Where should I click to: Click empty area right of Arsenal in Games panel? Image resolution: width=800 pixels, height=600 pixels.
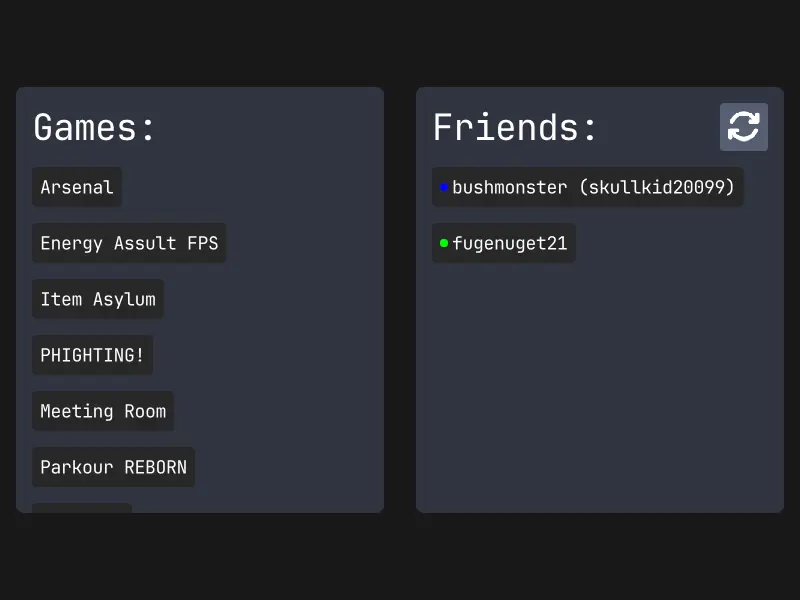(x=250, y=187)
